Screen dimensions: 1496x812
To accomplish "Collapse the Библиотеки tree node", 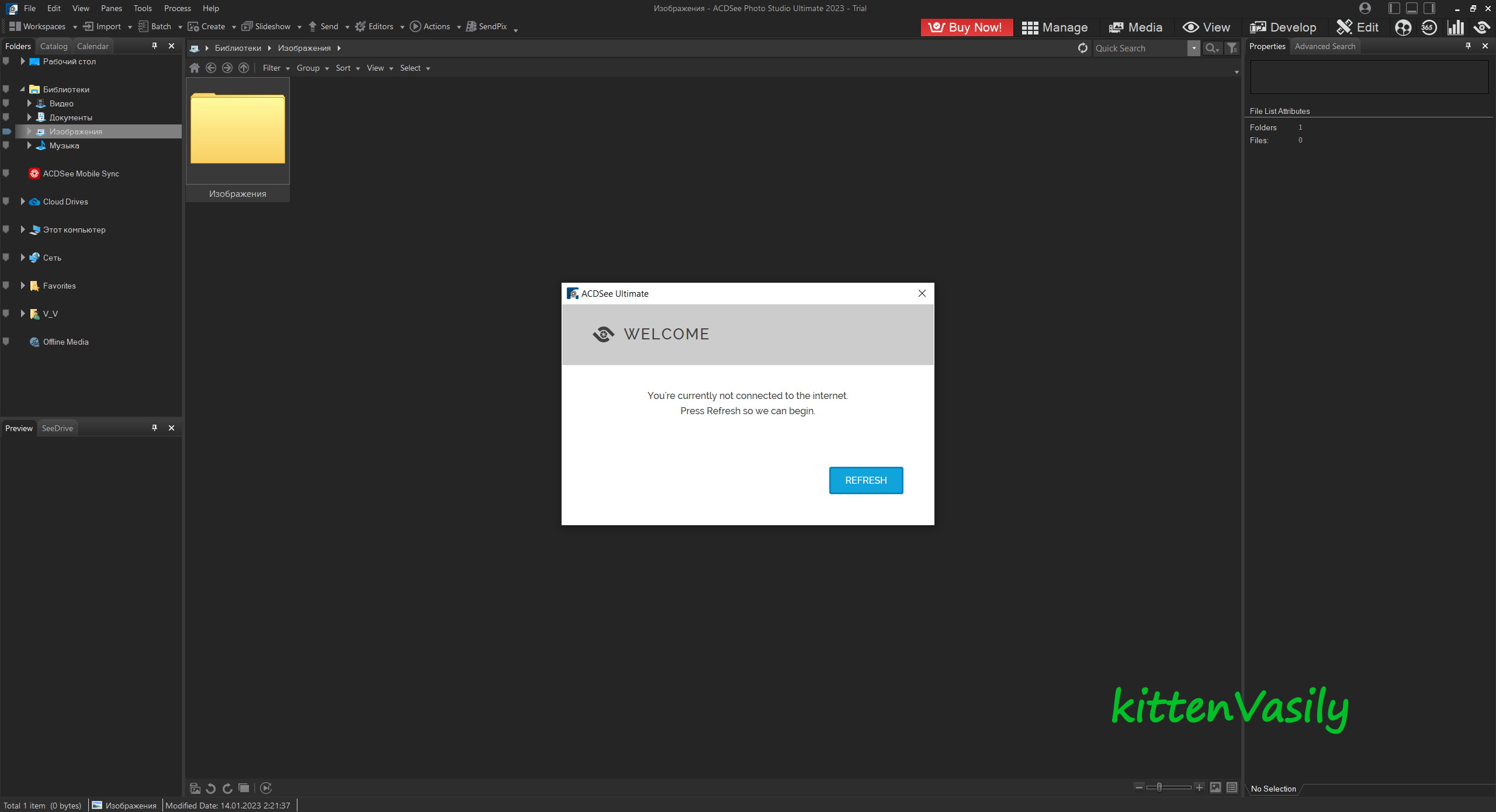I will [x=22, y=89].
